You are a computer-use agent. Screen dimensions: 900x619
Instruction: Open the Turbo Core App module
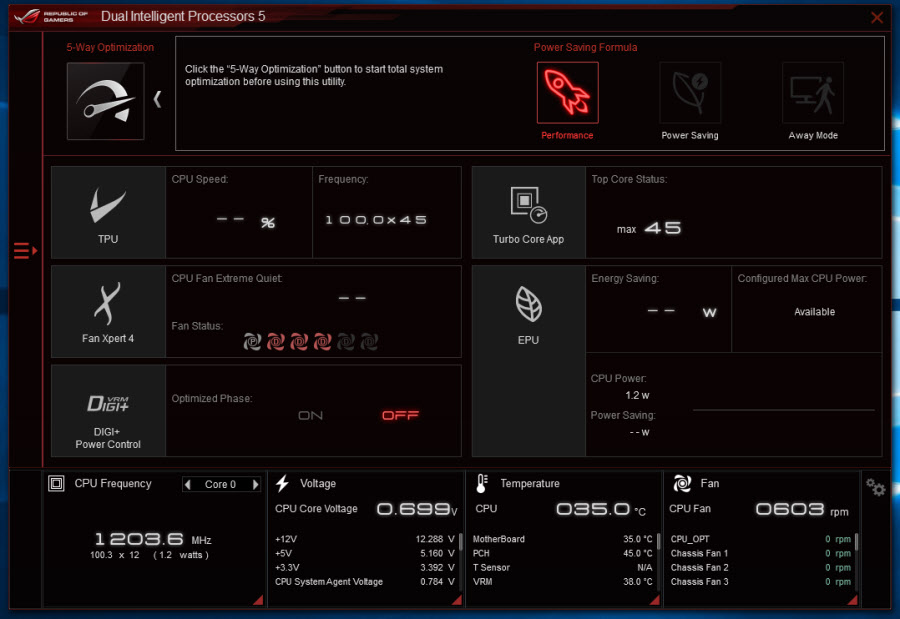[528, 212]
